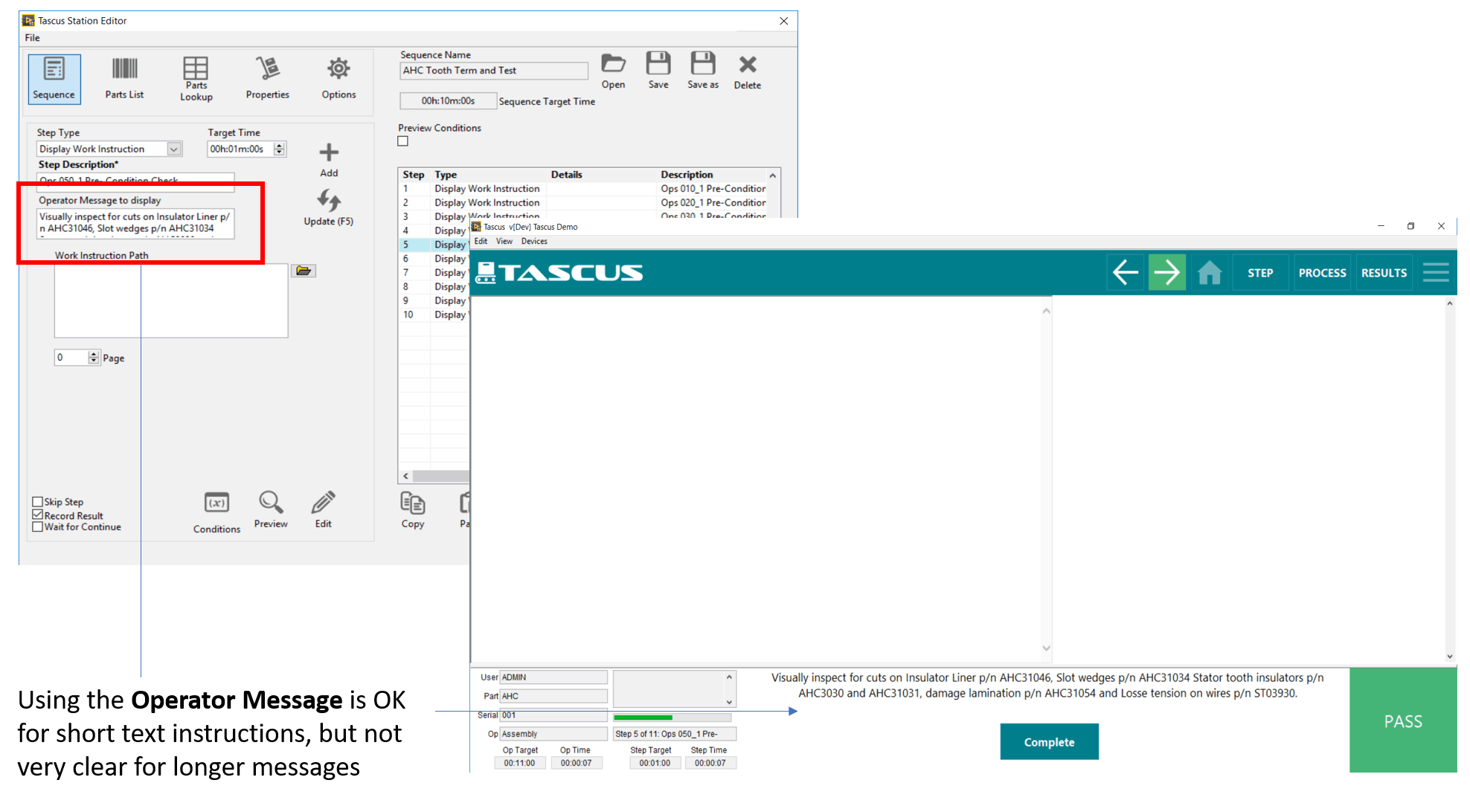Open the Devices menu
1470x812 pixels.
coord(534,242)
